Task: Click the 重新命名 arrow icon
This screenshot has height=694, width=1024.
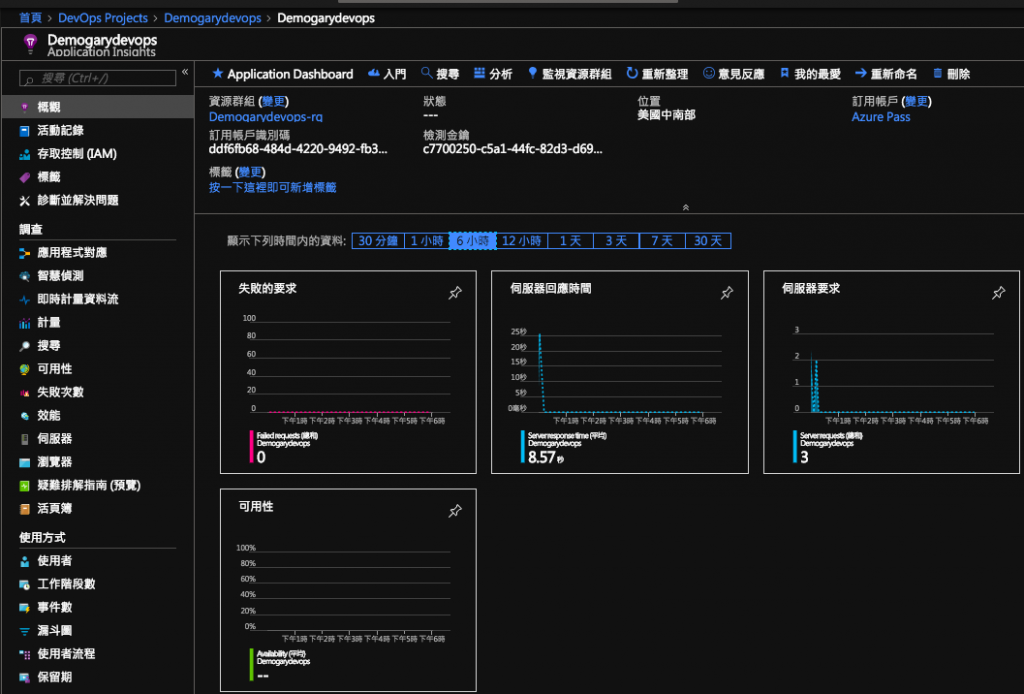Action: point(861,73)
